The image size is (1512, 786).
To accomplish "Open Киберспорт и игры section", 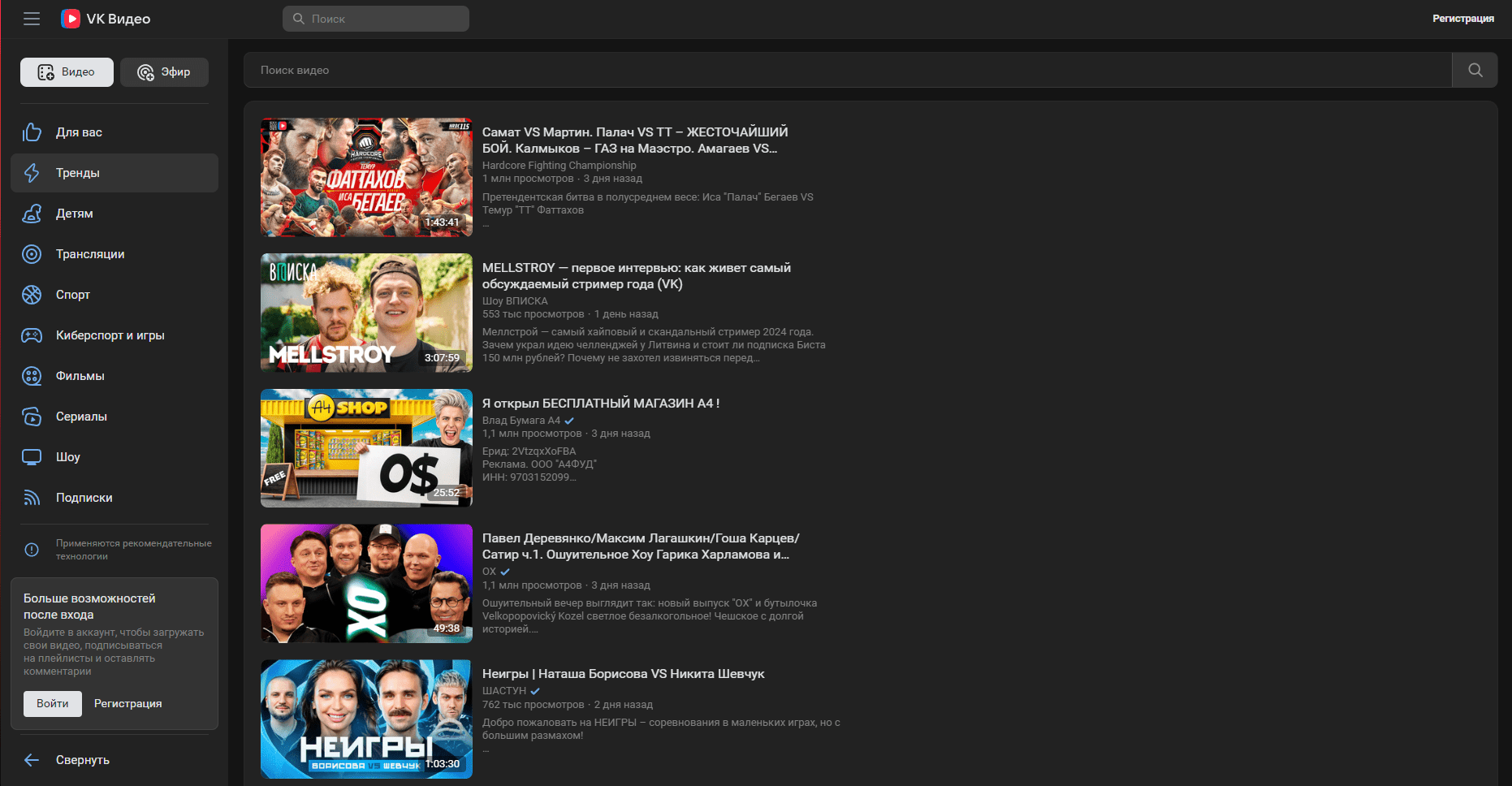I will (110, 335).
